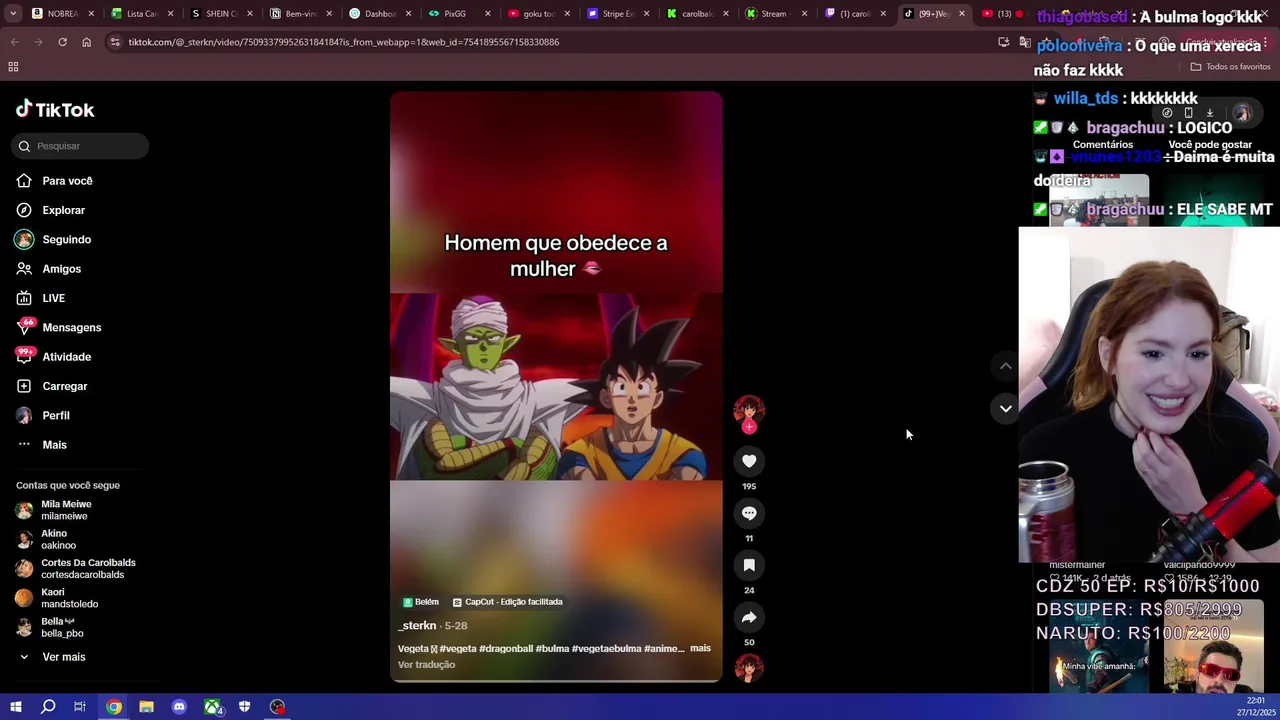Open the Belém location tag
The height and width of the screenshot is (720, 1280).
pos(421,602)
